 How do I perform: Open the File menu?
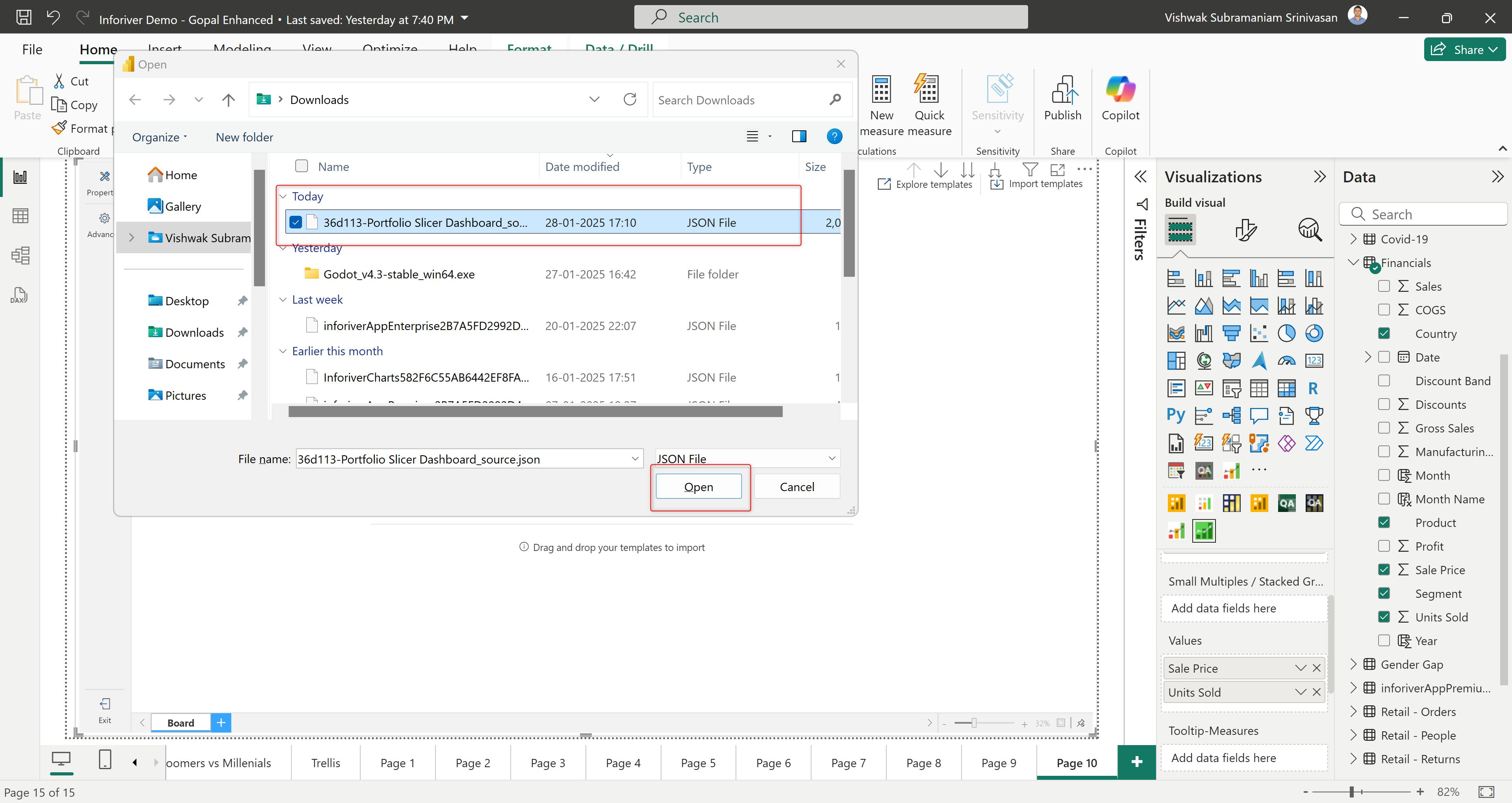tap(32, 49)
